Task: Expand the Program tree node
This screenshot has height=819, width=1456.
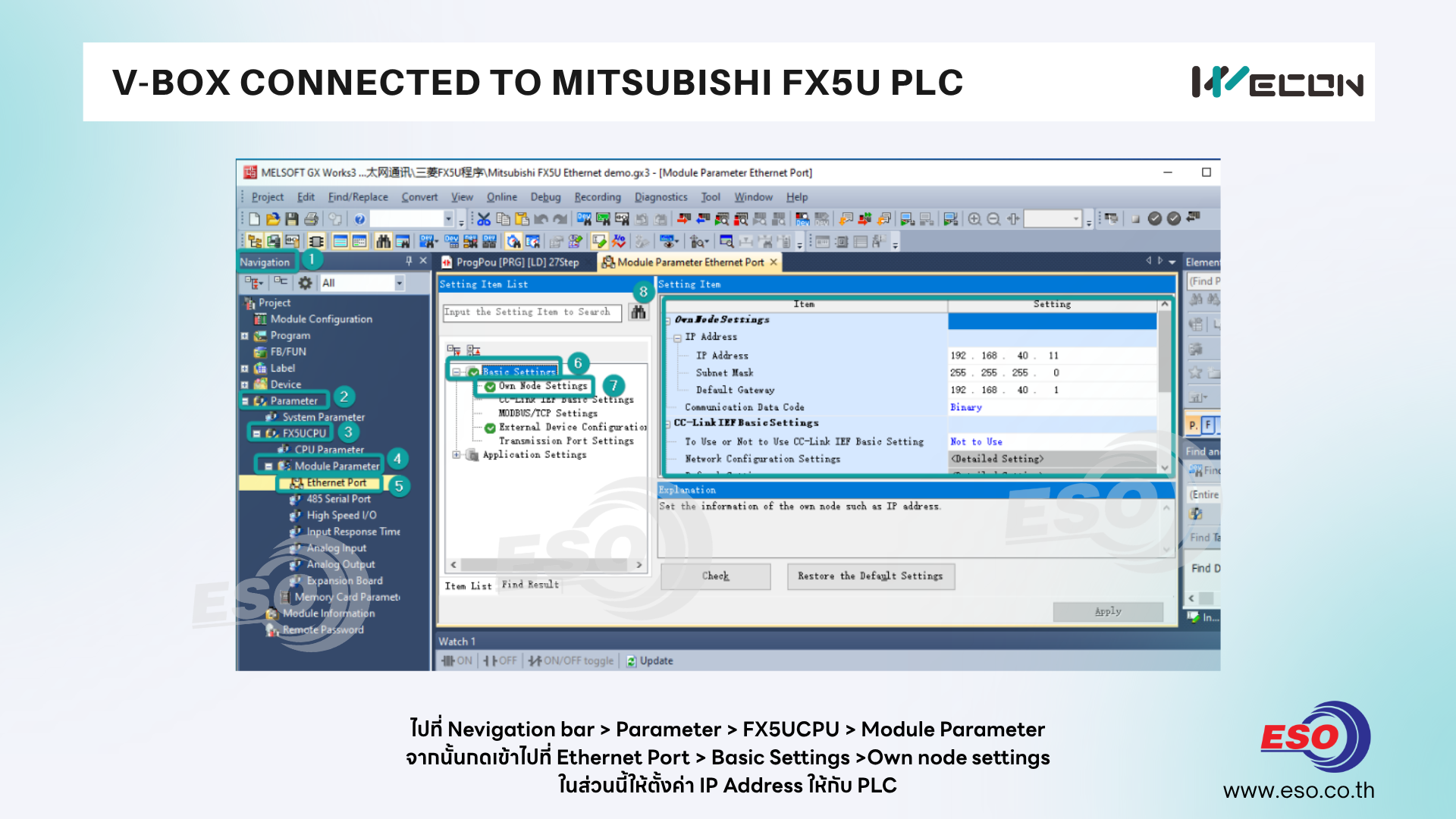Action: [244, 336]
